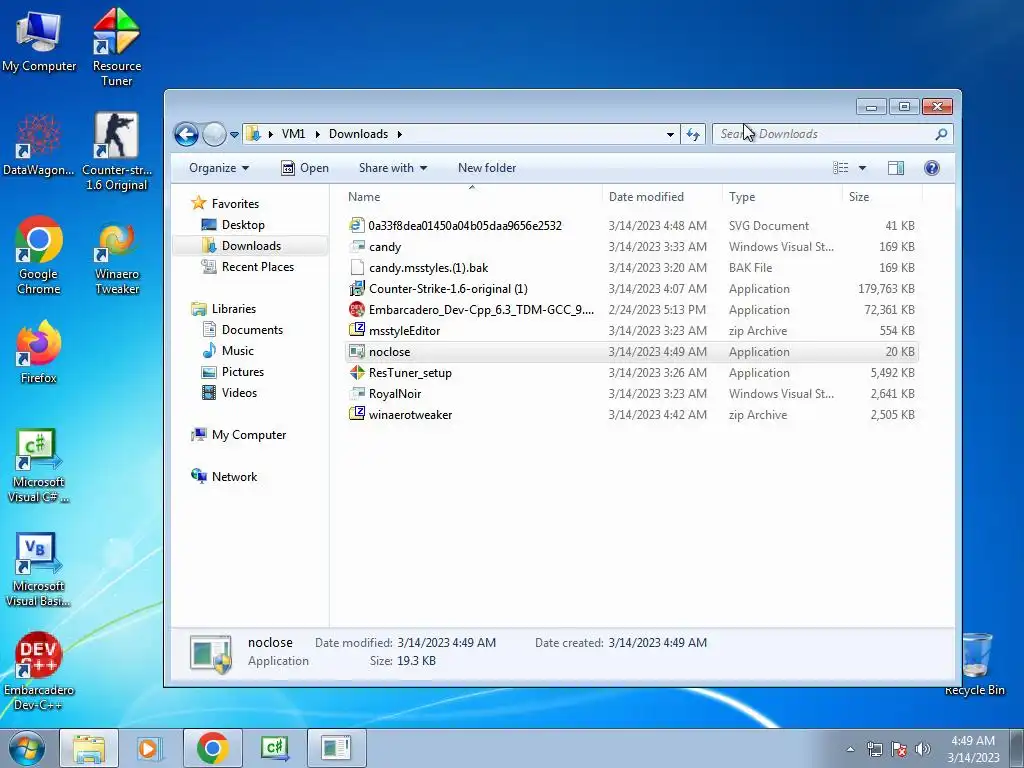Open My Computer desktop icon
This screenshot has height=768, width=1024.
[39, 39]
